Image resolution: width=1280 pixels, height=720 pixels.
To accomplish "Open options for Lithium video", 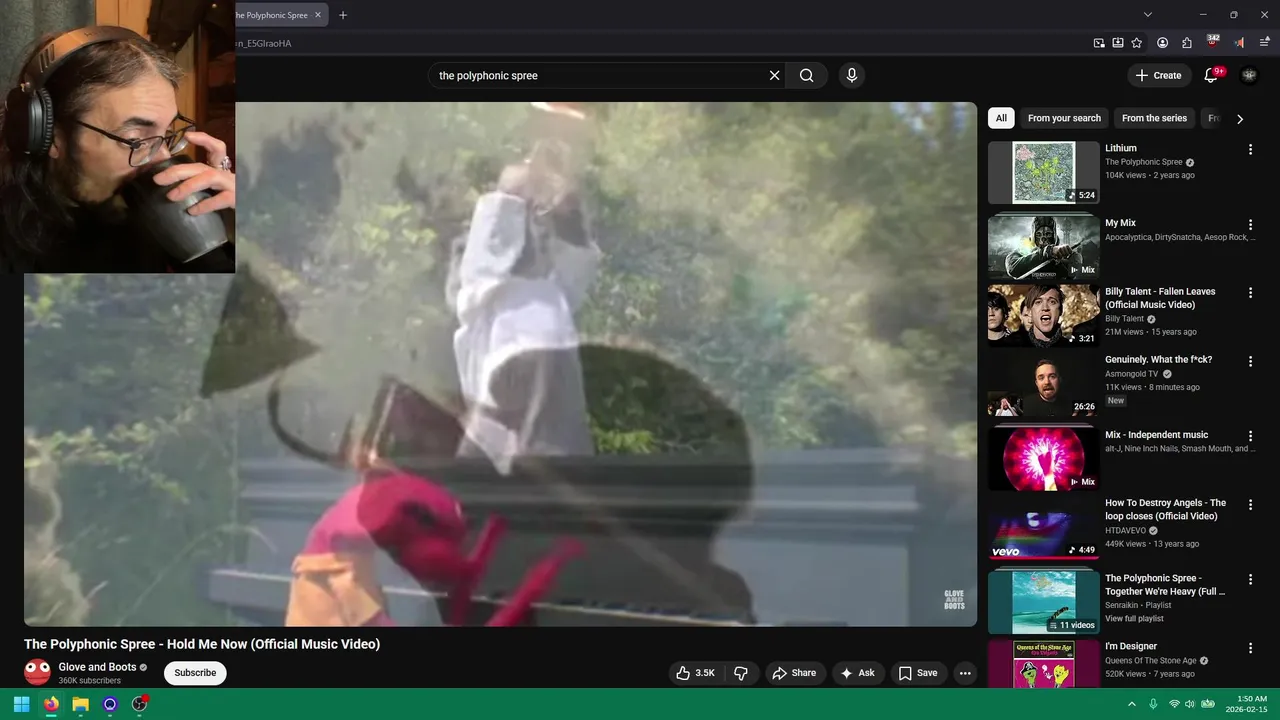I will [1250, 149].
